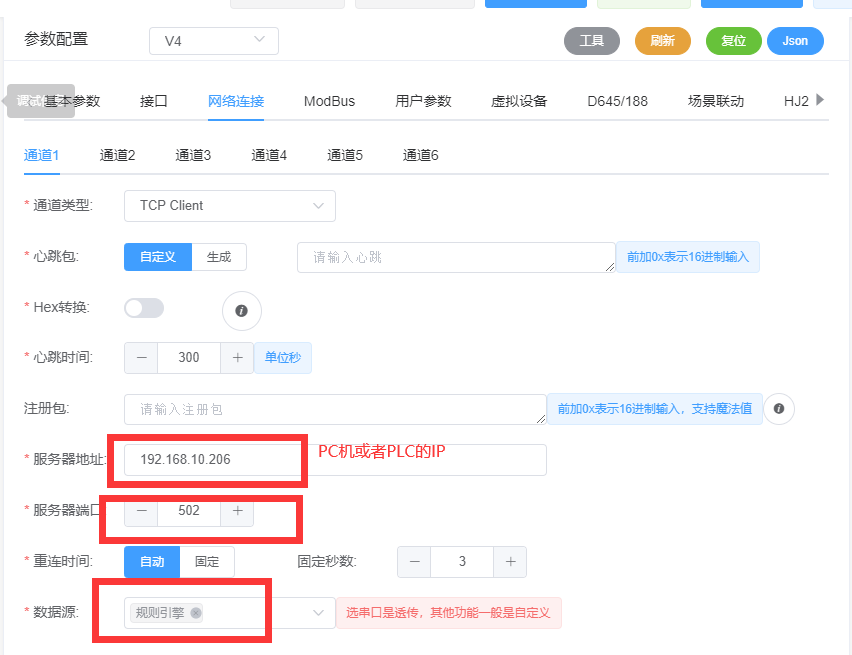Select 固定 reconnect time option
The width and height of the screenshot is (852, 655).
207,562
